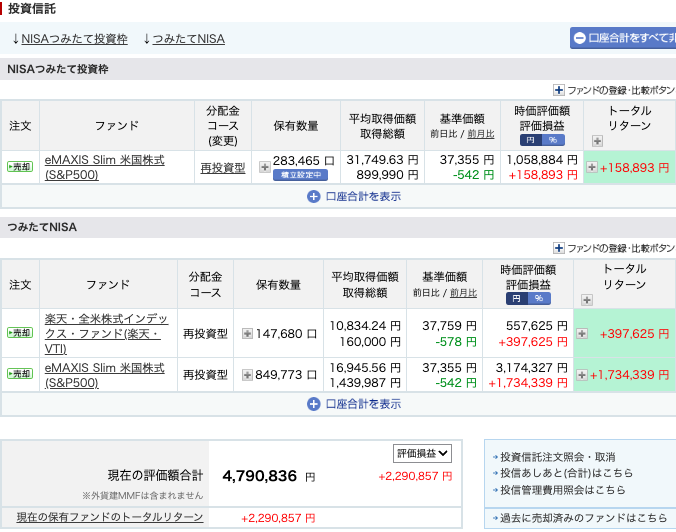676x532 pixels.
Task: Click 売却 icon in NISAつみたて投資枠 table
Action: (20, 167)
